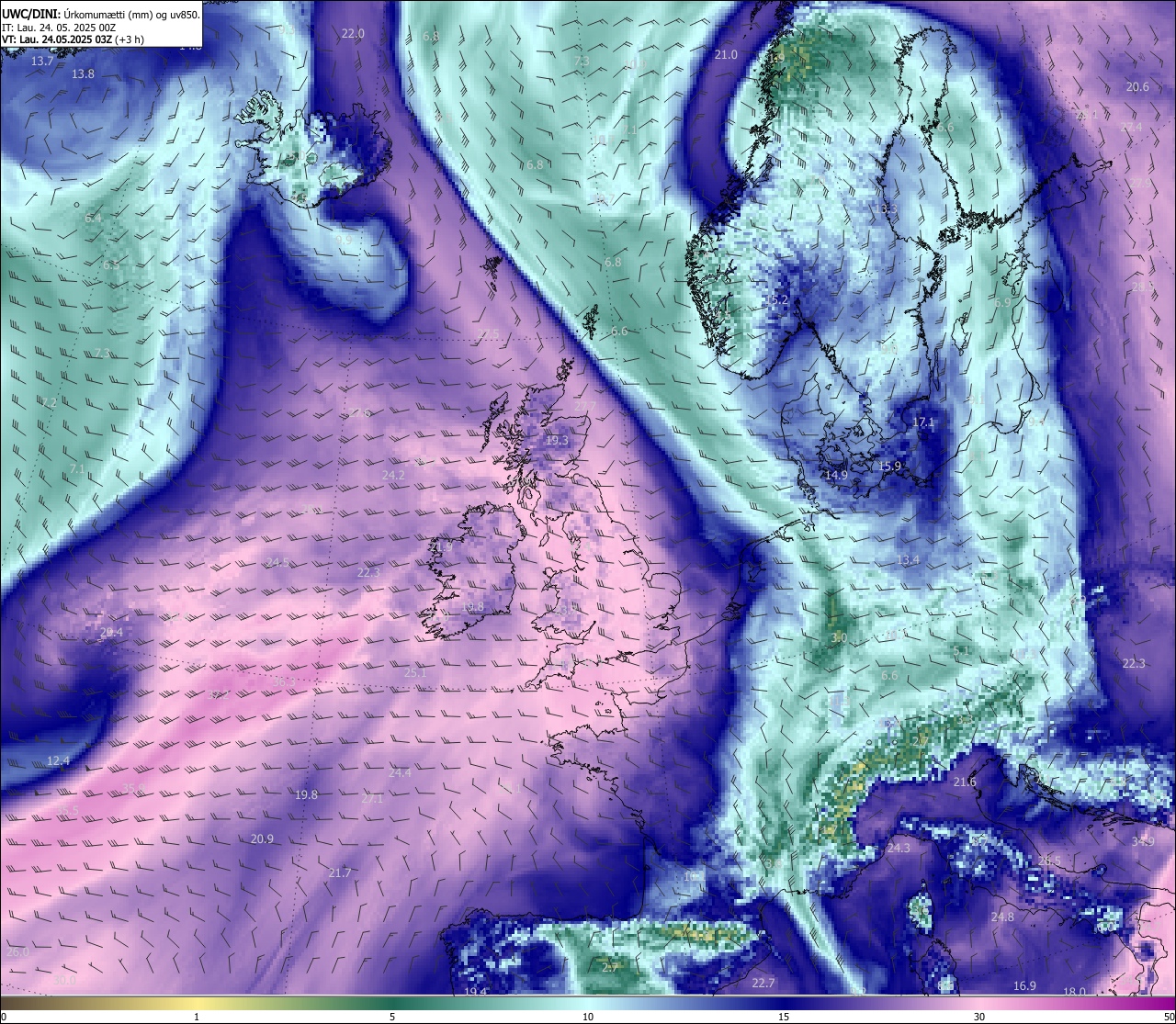Click the 14.9 value near Denmark
1176x1024 pixels.
click(x=835, y=476)
